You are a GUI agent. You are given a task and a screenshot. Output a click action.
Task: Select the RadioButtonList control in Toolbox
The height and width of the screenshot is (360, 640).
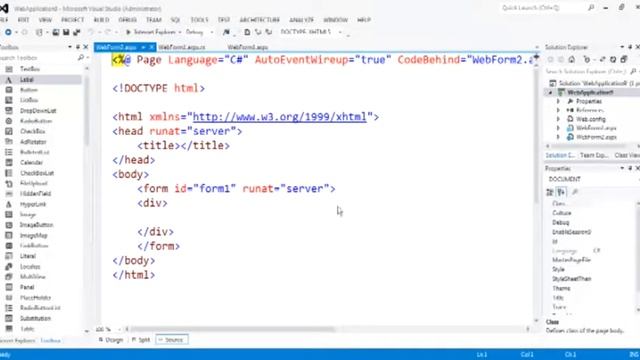(41, 308)
